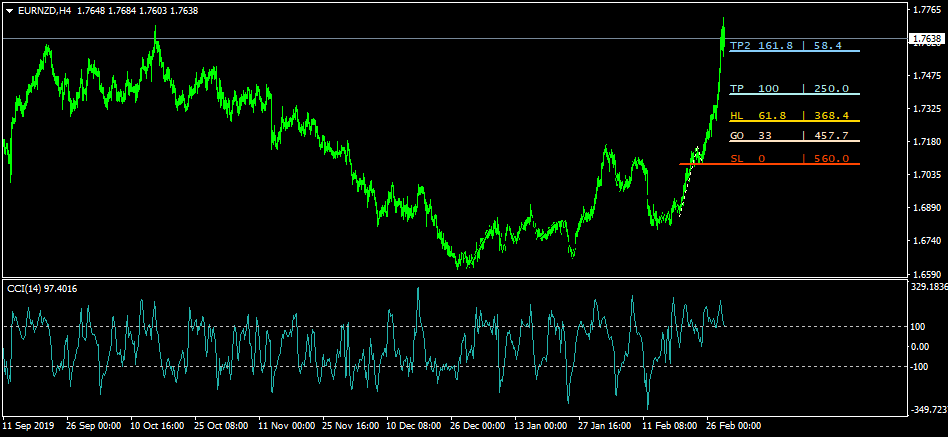Viewport: 948px width, 437px height.
Task: Click the CCI(14) indicator label
Action: pos(42,289)
